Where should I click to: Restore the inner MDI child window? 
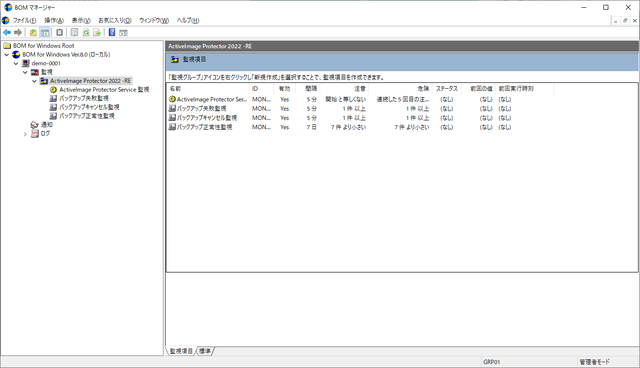(x=625, y=20)
